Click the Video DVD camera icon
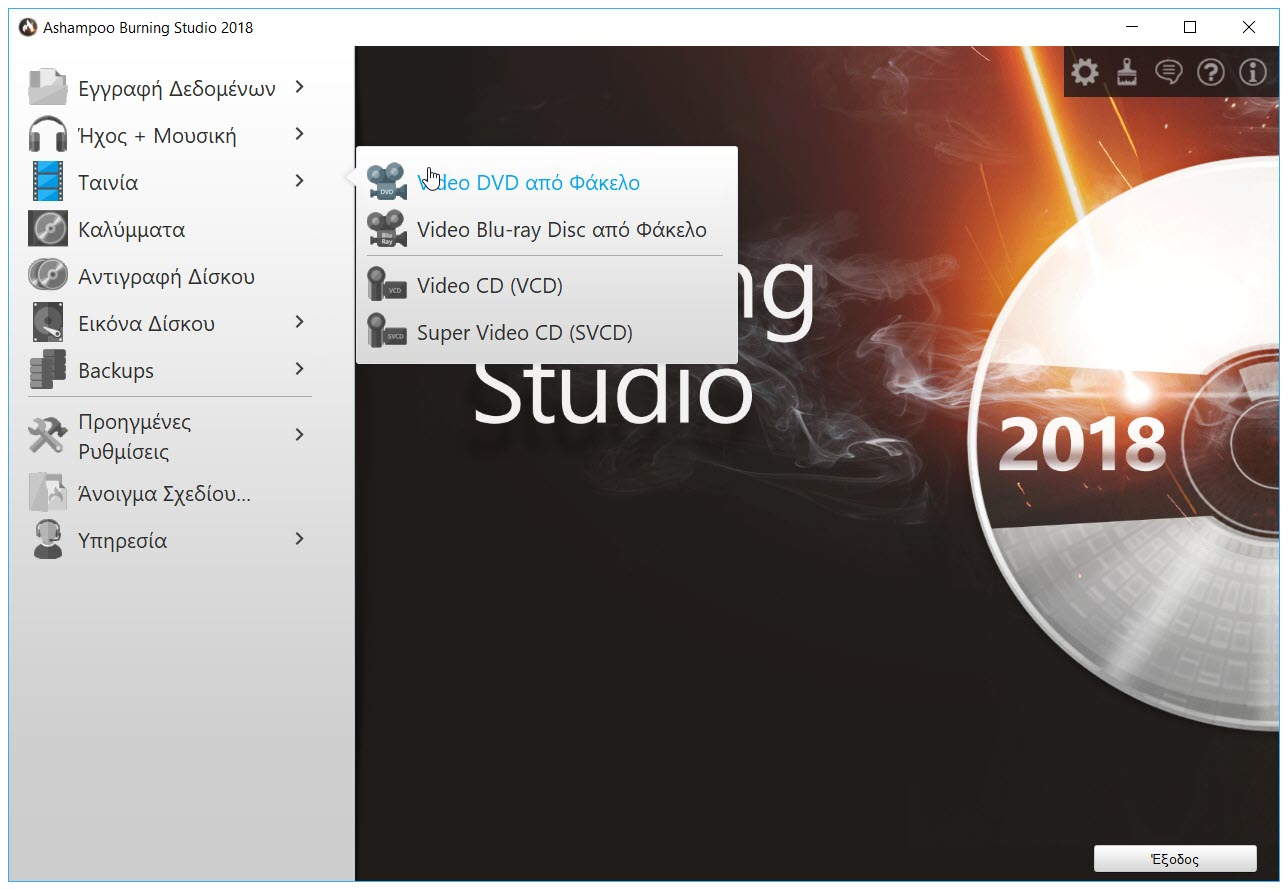1288x890 pixels. tap(387, 182)
